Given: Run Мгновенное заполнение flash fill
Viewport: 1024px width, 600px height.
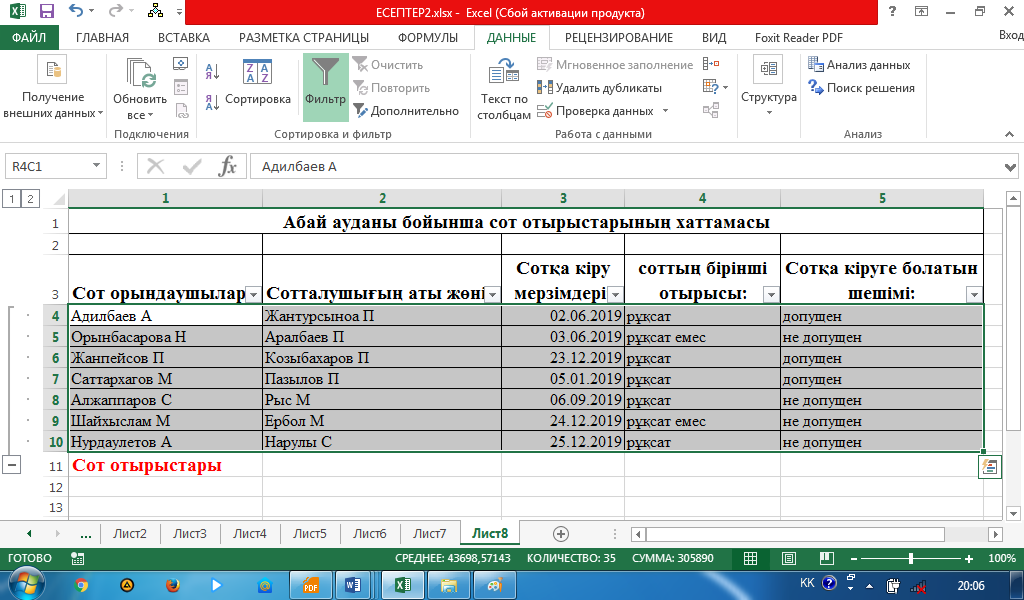Looking at the screenshot, I should click(x=615, y=65).
